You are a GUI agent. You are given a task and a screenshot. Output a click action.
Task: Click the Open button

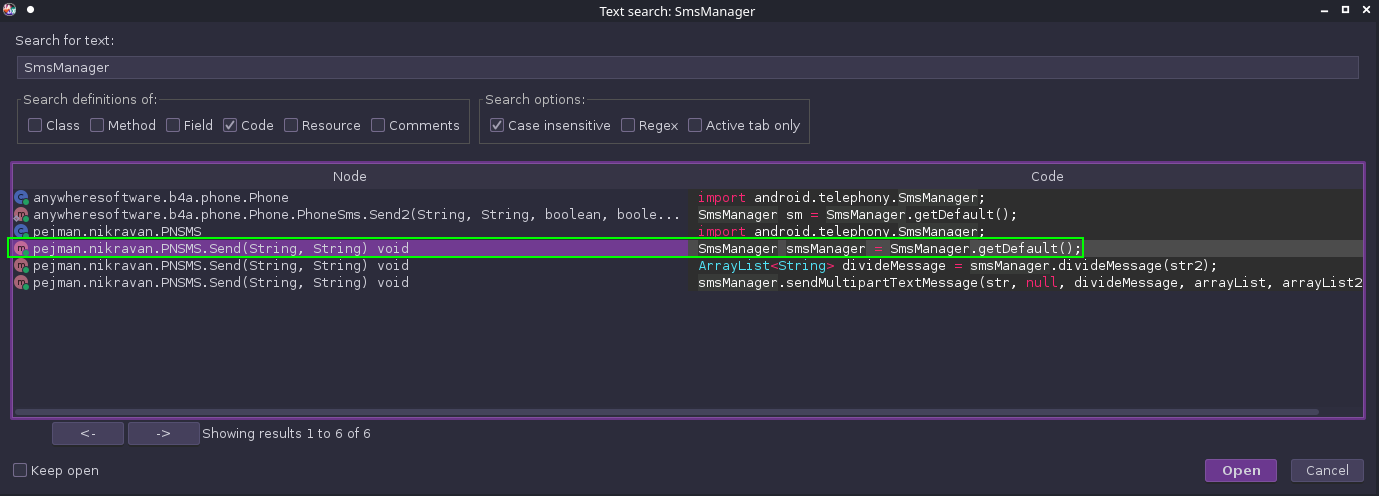(x=1241, y=470)
